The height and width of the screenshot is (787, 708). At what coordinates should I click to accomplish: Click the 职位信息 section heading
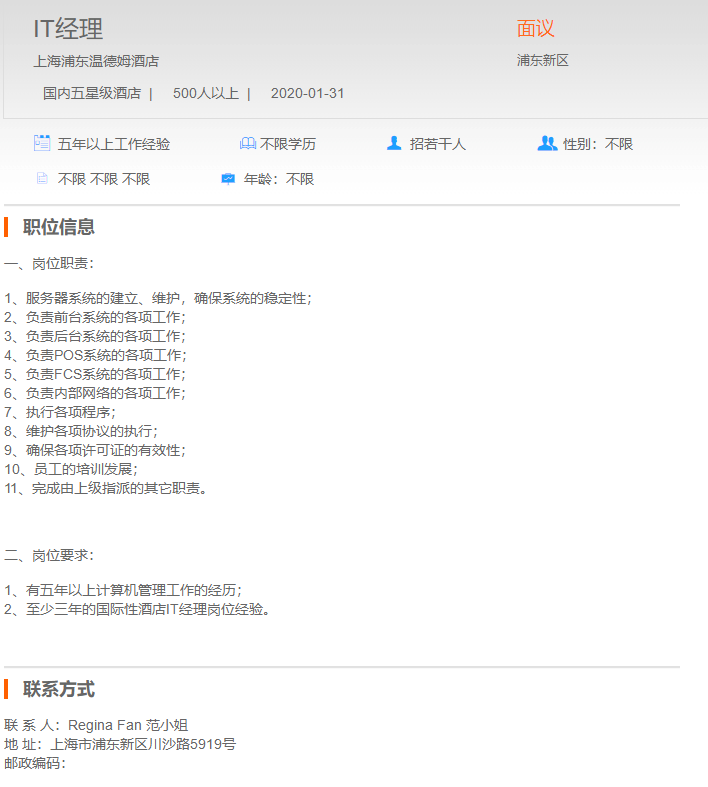pos(59,227)
